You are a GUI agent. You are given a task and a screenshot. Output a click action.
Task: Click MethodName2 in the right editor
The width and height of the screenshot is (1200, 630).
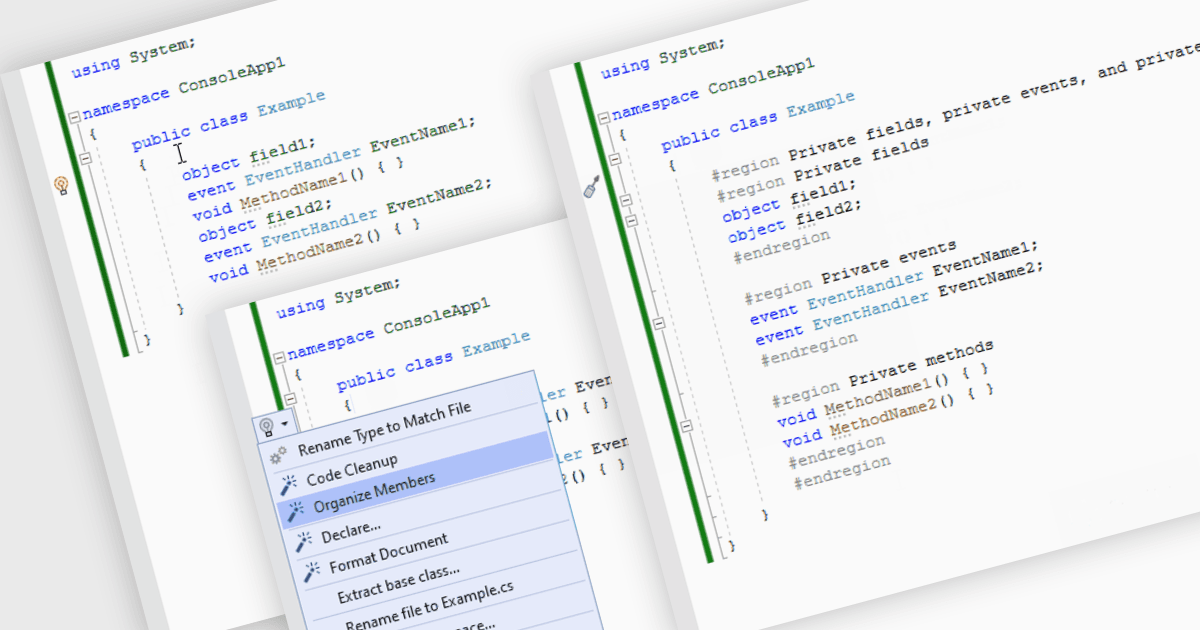(x=885, y=419)
